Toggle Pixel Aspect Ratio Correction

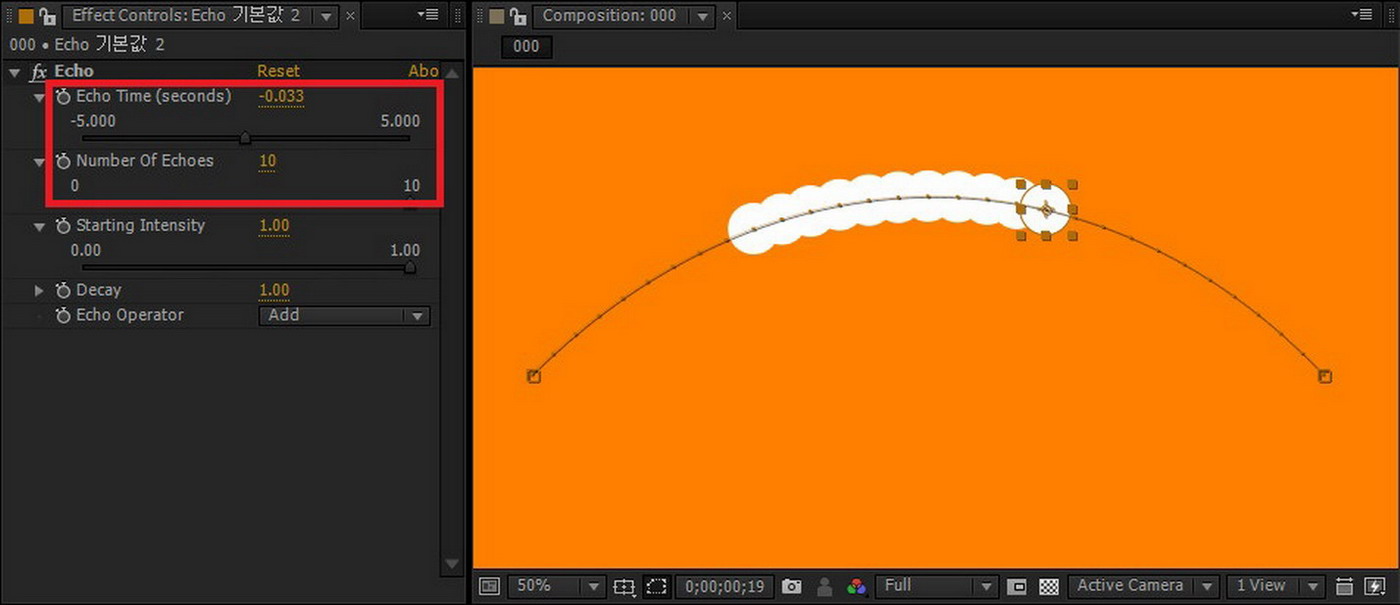pos(1344,587)
